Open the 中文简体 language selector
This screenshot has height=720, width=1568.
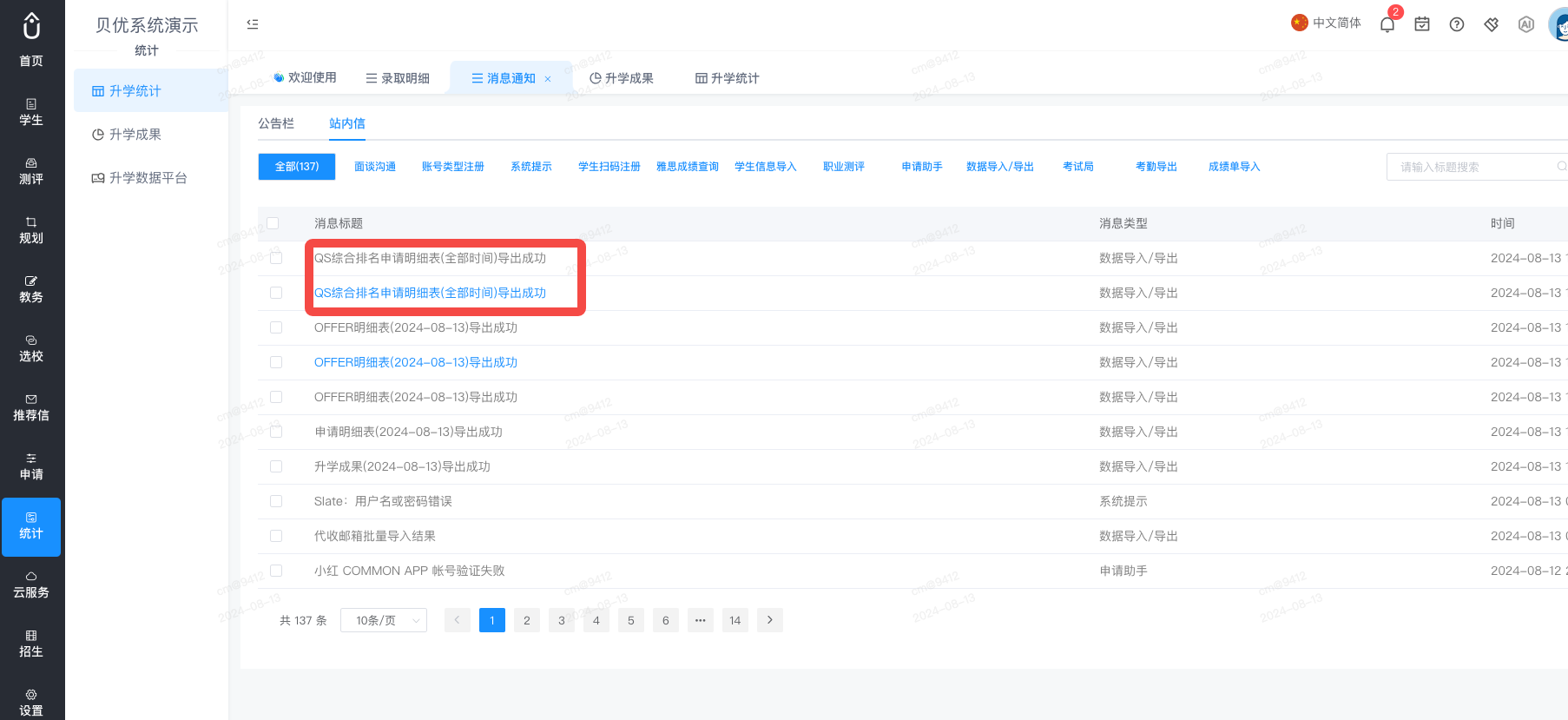point(1326,23)
